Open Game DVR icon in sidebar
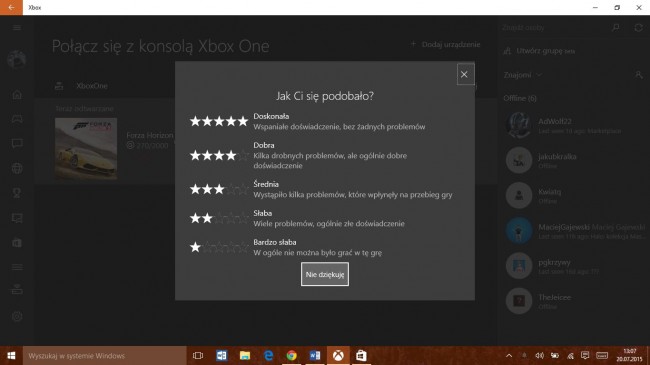The width and height of the screenshot is (650, 365). click(x=17, y=218)
